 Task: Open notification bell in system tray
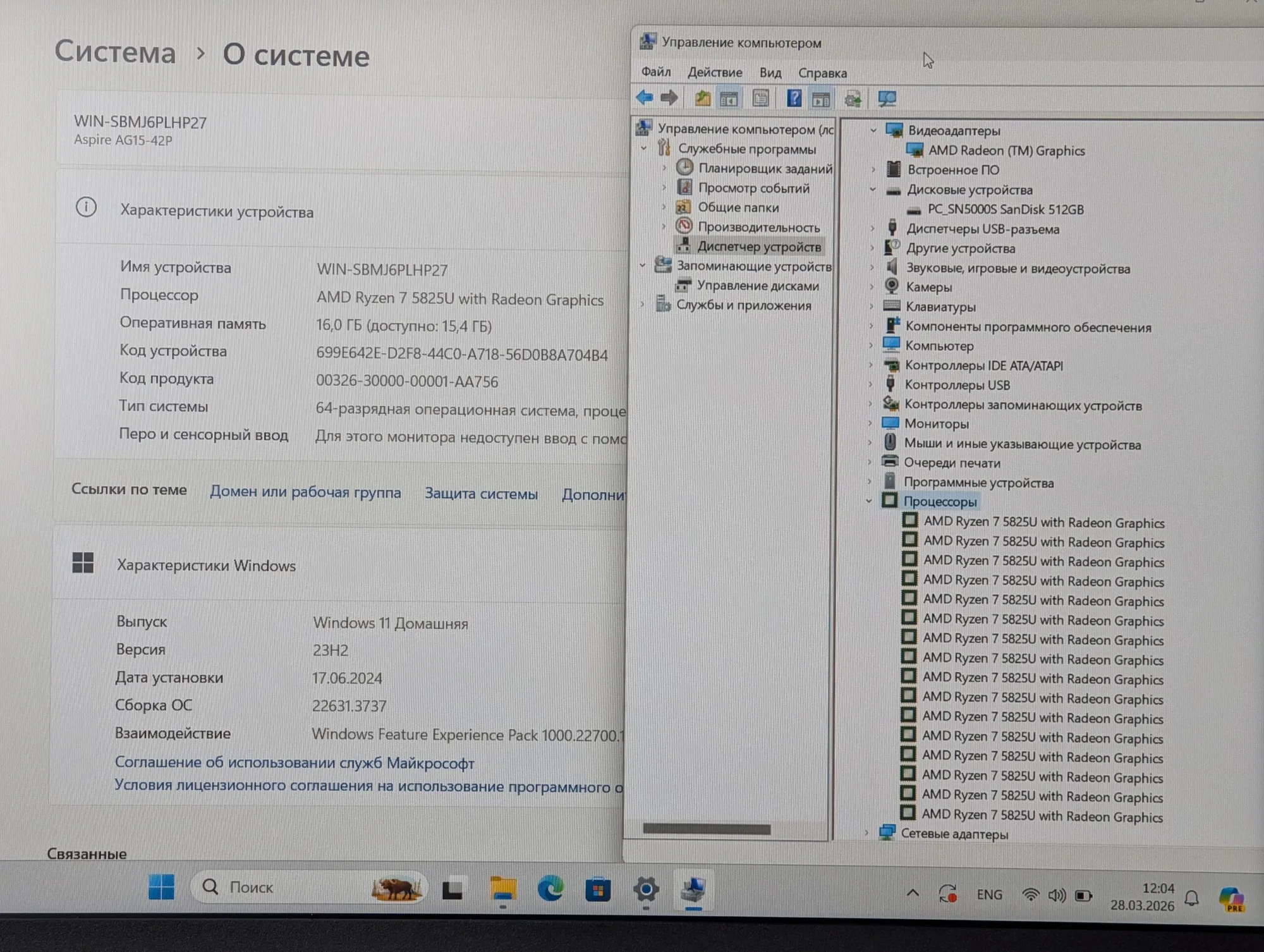tap(1192, 898)
